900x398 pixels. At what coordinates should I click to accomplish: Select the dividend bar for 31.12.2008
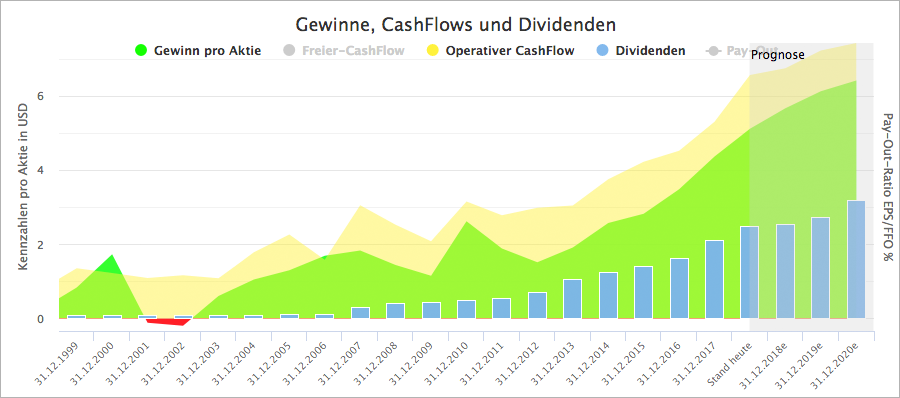395,311
